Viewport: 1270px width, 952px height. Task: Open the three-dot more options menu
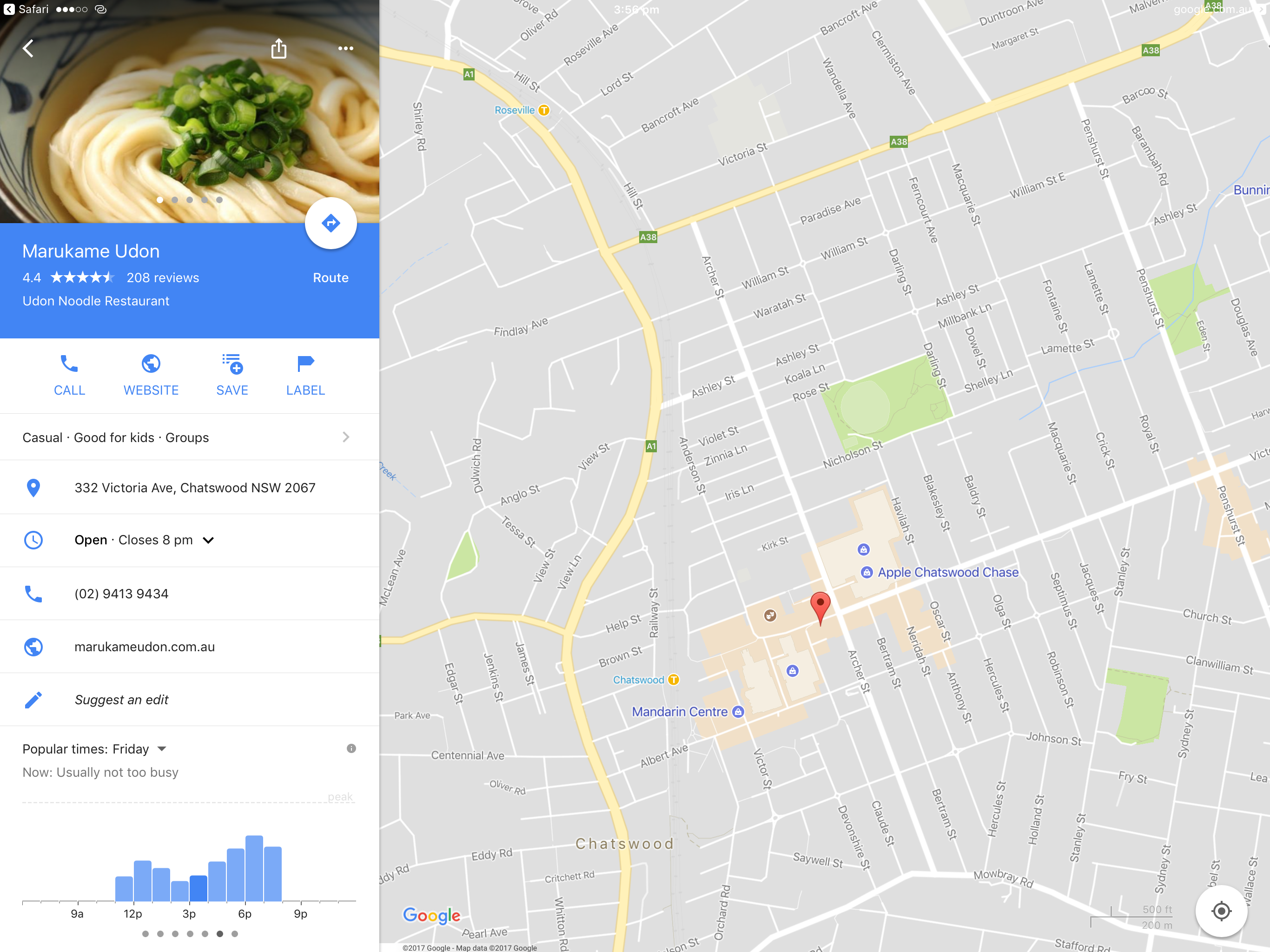point(346,48)
